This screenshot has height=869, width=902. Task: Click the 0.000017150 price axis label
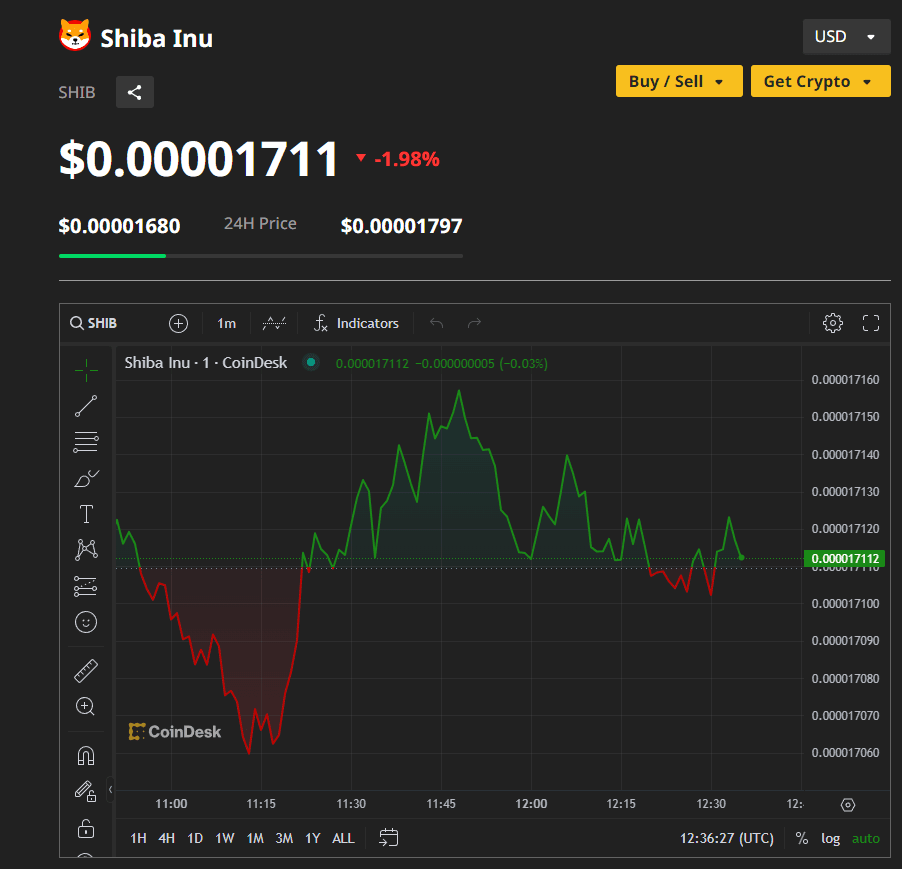click(x=845, y=416)
